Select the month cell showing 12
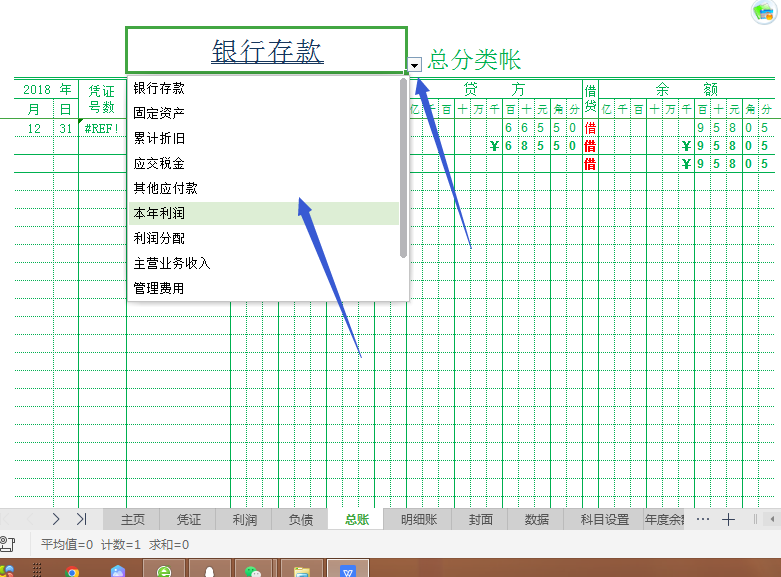The height and width of the screenshot is (577, 781). point(34,128)
